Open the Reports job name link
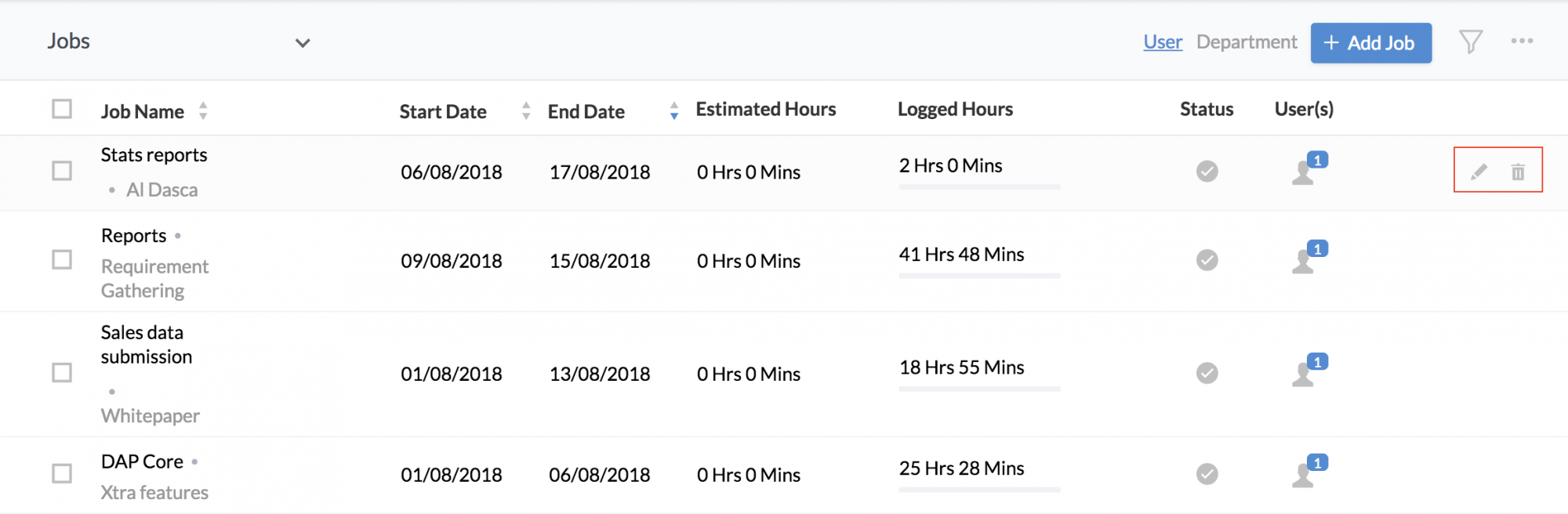This screenshot has height=514, width=1568. 134,236
